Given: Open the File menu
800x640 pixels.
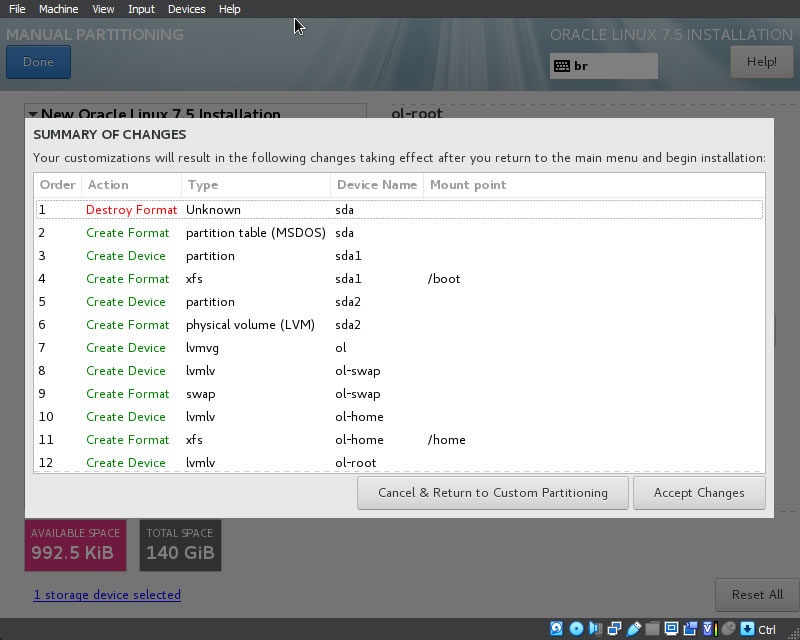Looking at the screenshot, I should click(x=17, y=9).
